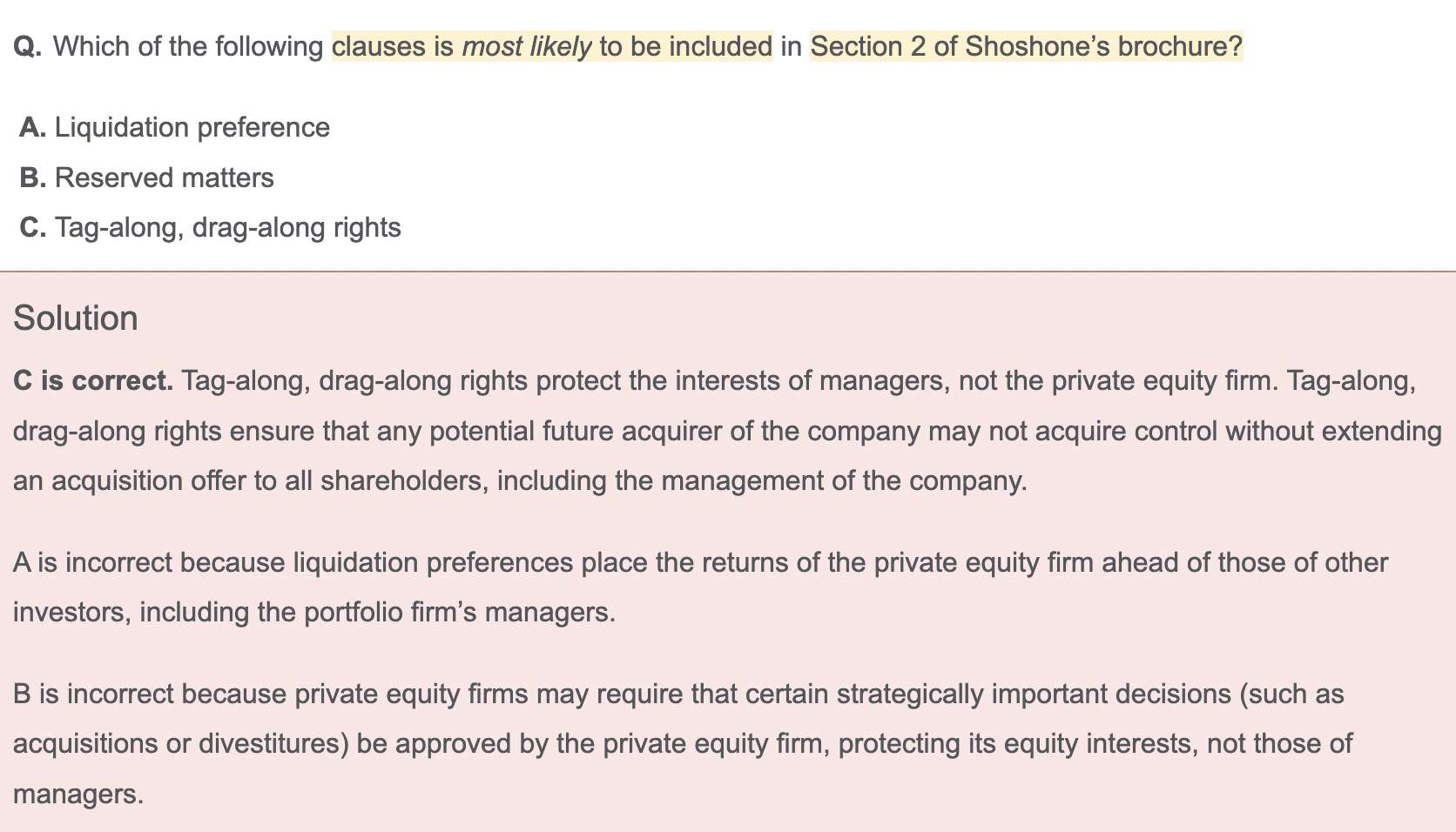Image resolution: width=1456 pixels, height=832 pixels.
Task: Click the italic "most likely" words
Action: coord(526,47)
